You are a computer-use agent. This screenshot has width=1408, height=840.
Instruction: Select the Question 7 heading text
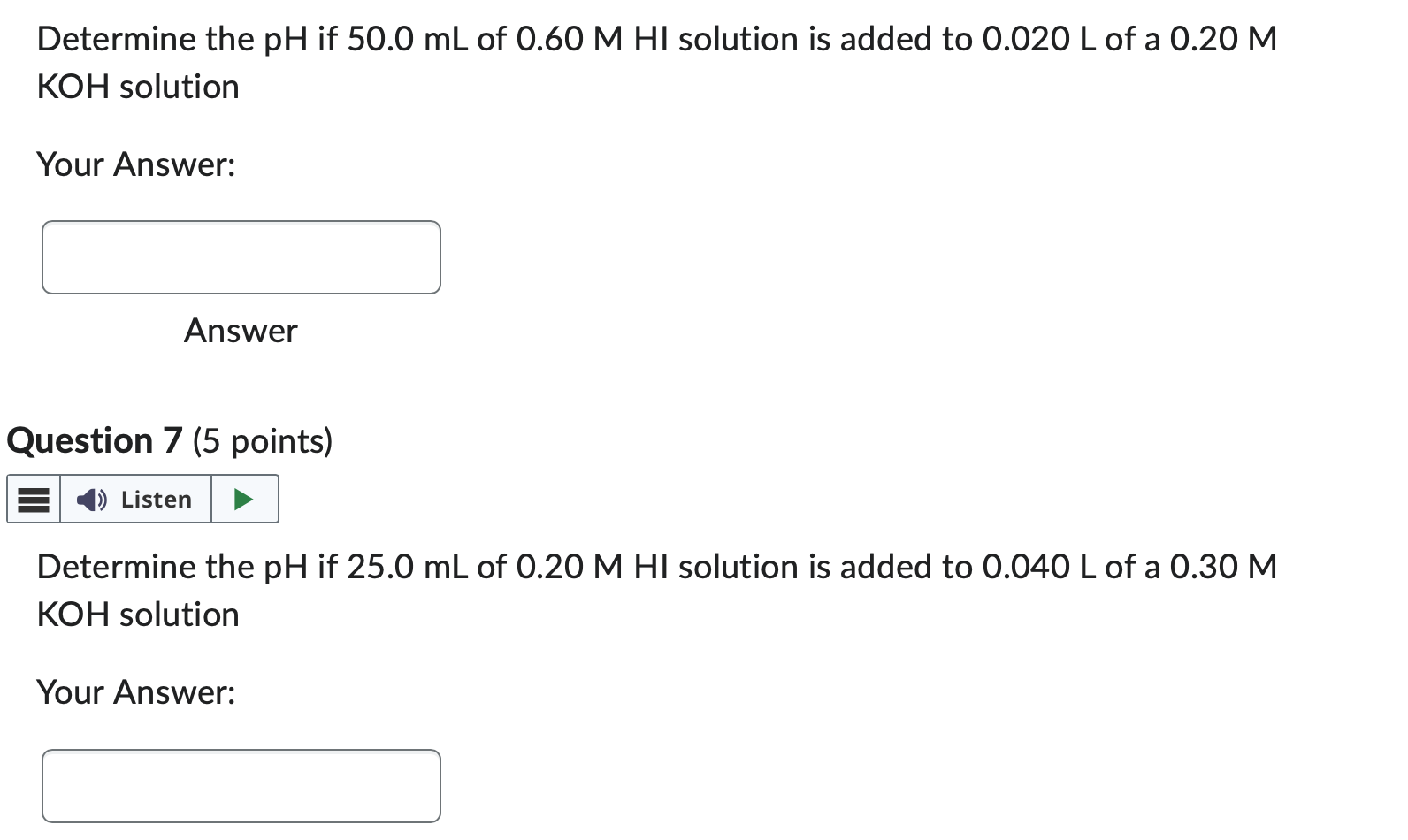click(x=95, y=440)
